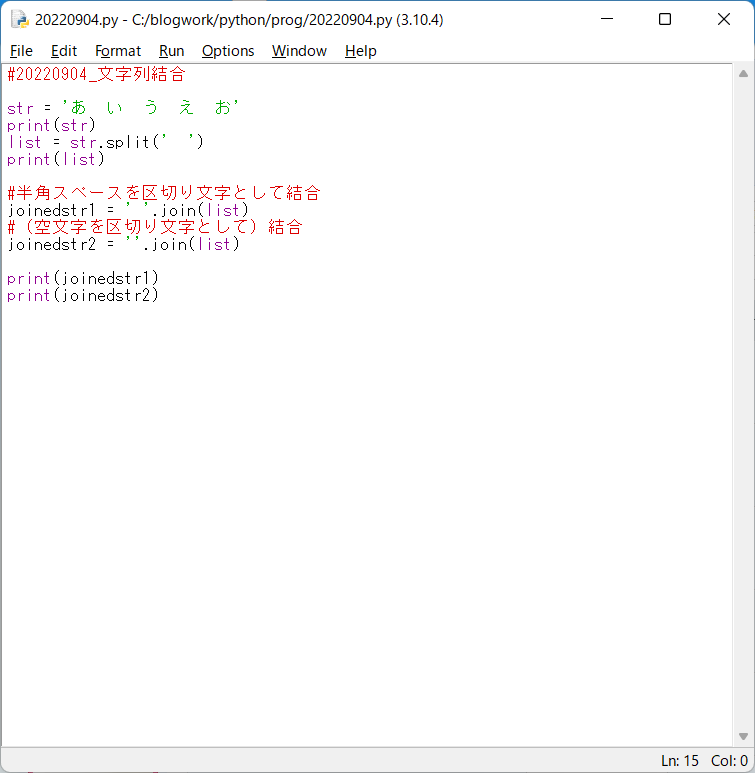Click the scrollbar up arrow
This screenshot has width=755, height=773.
click(743, 74)
